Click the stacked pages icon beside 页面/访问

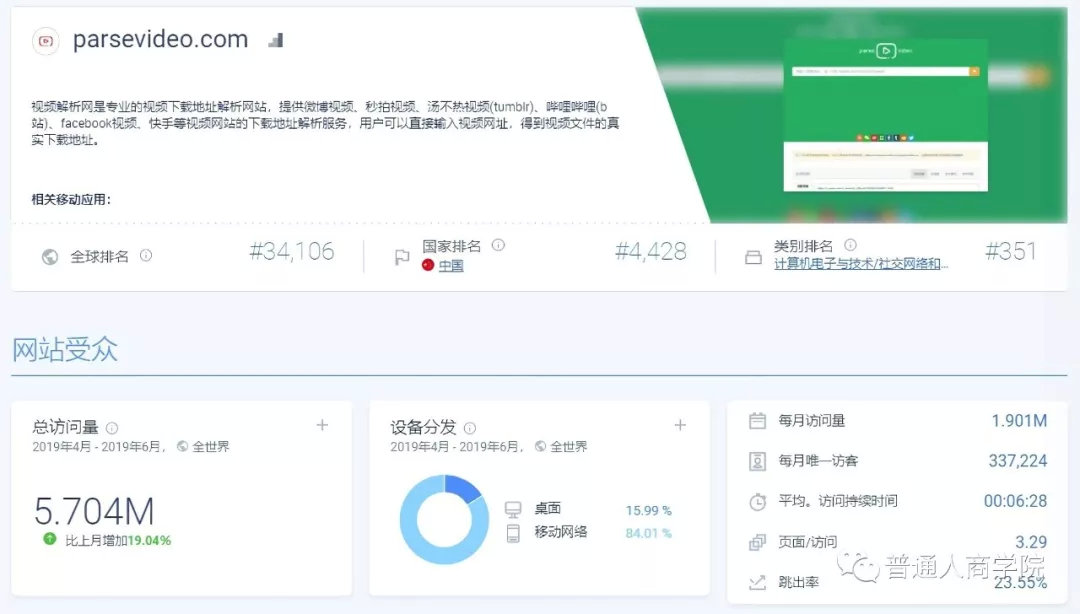(x=756, y=541)
